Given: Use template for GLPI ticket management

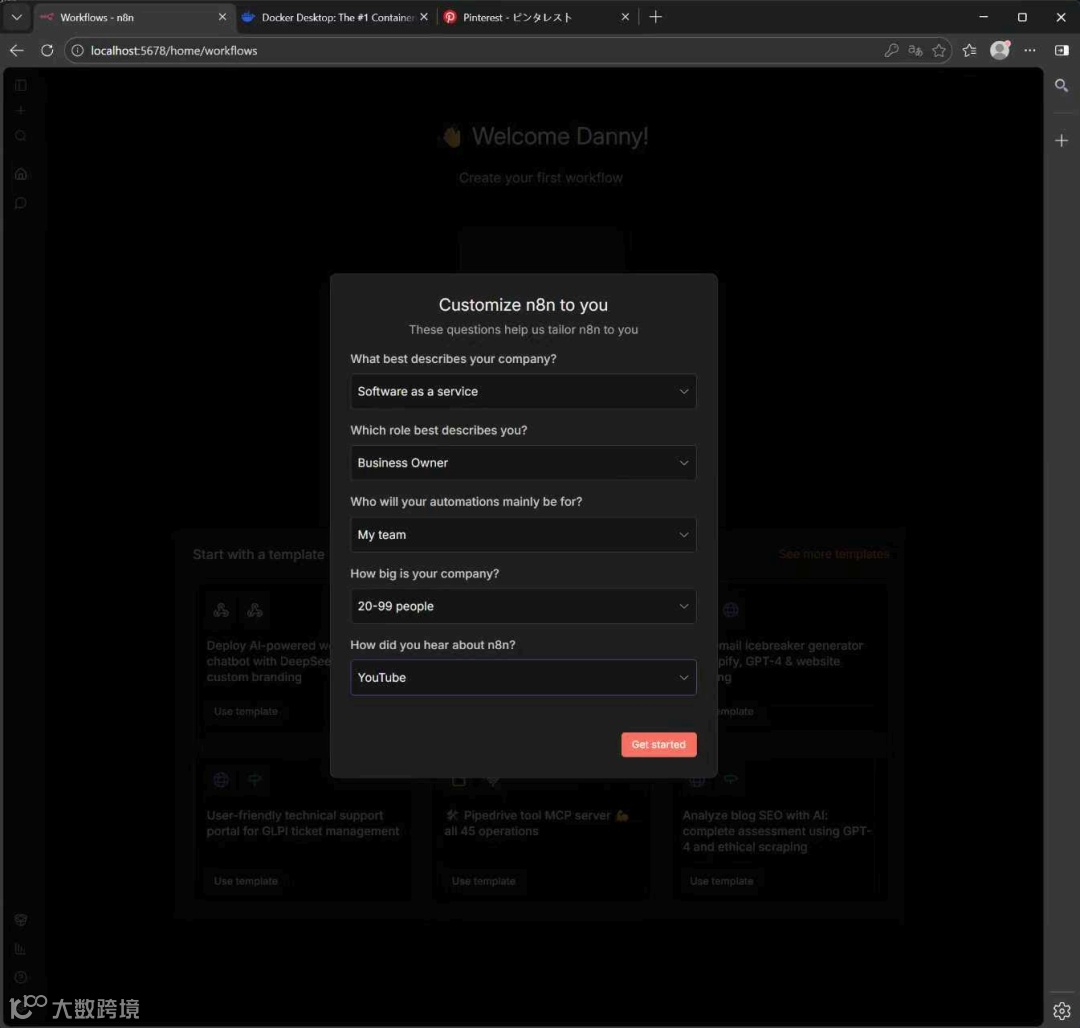Looking at the screenshot, I should tap(245, 881).
